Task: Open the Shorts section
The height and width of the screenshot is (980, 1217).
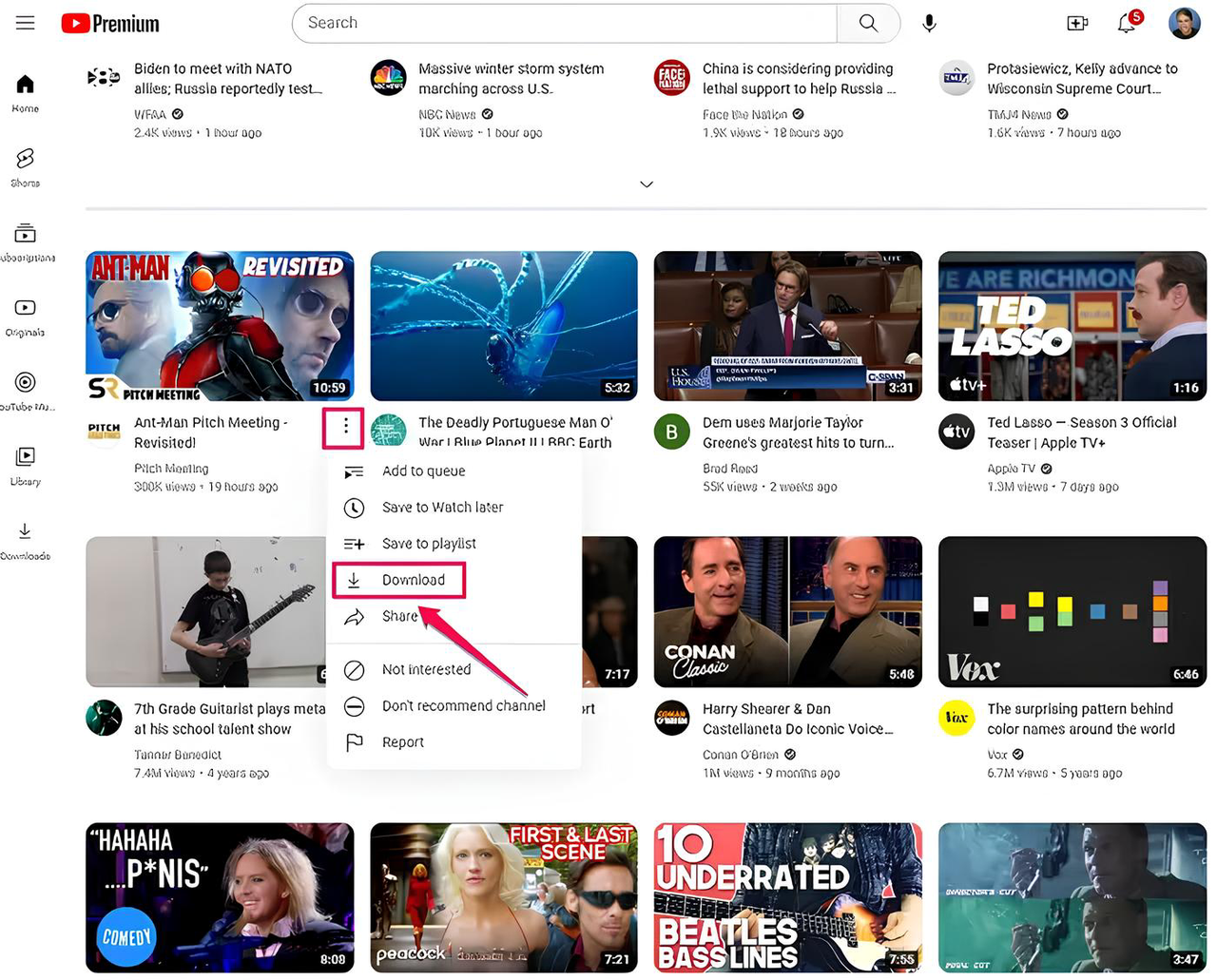Action: [x=24, y=162]
